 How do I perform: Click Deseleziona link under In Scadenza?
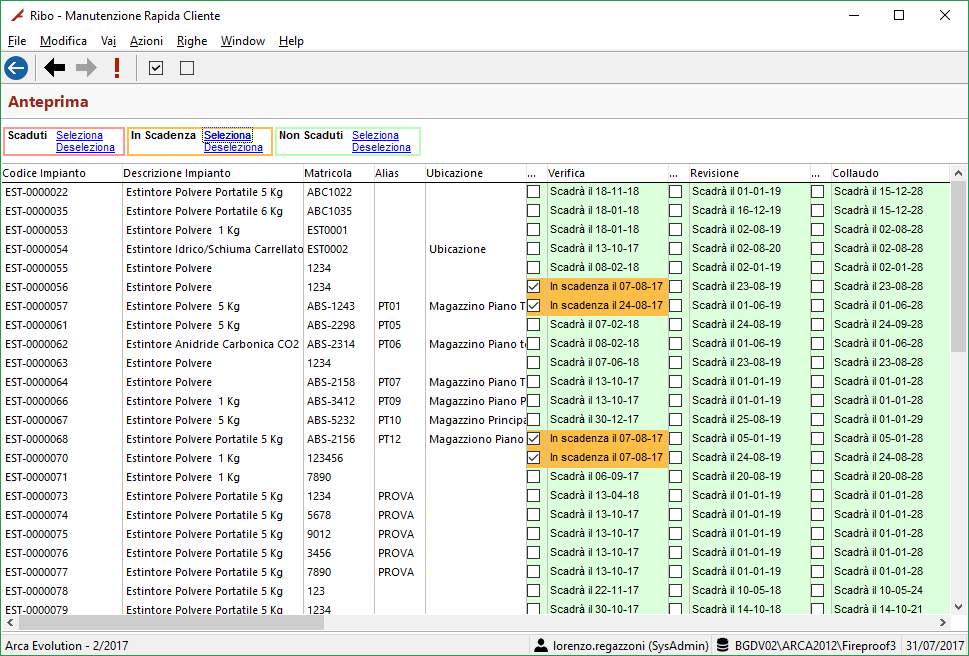(x=233, y=148)
